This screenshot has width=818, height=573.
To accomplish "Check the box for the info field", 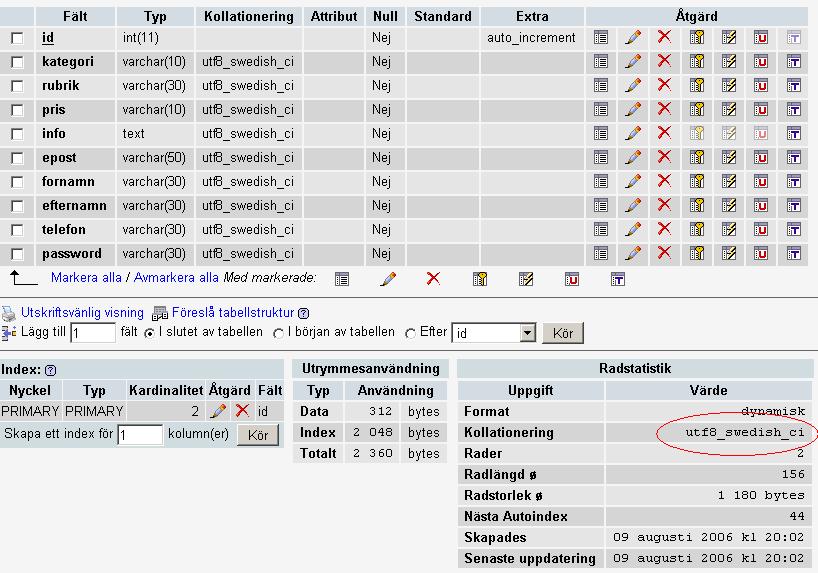I will 17,134.
